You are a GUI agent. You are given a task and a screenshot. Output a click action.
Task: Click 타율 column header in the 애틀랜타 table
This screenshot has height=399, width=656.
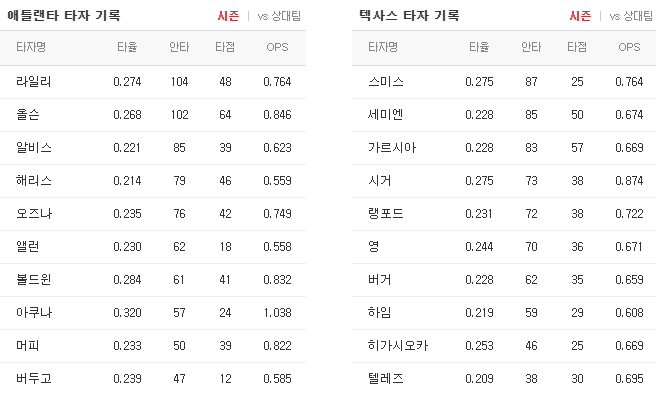(127, 47)
